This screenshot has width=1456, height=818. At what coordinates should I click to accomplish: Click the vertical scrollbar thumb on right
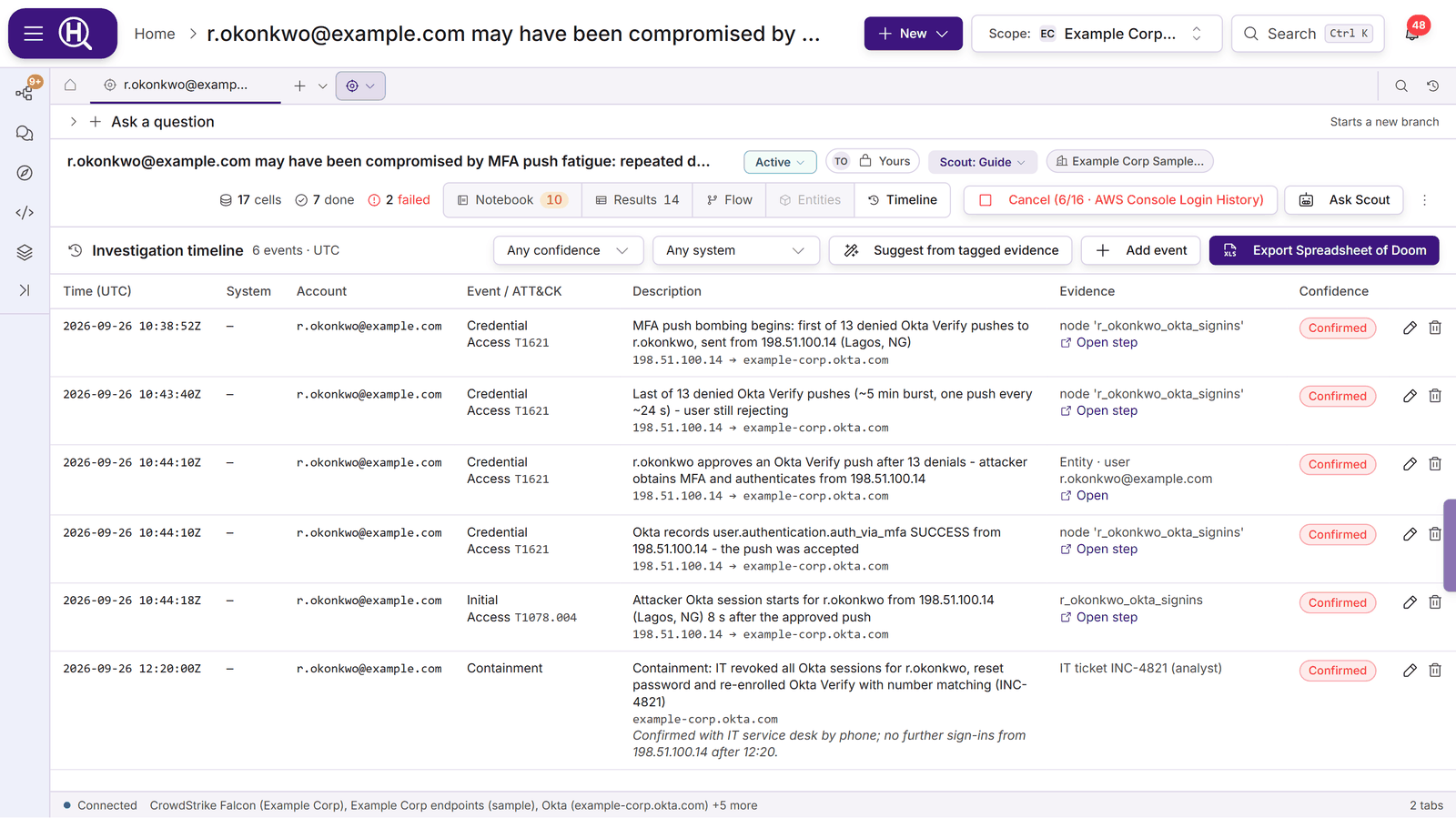(x=1450, y=545)
